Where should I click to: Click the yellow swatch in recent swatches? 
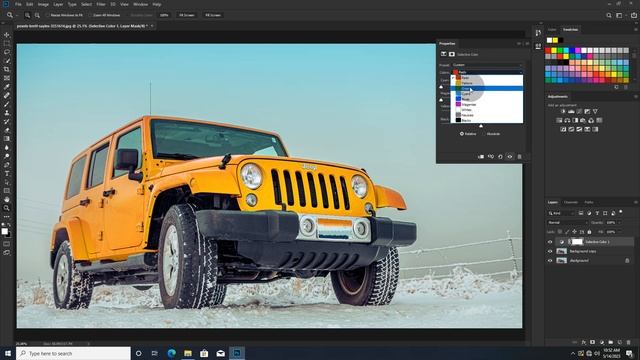click(x=555, y=40)
